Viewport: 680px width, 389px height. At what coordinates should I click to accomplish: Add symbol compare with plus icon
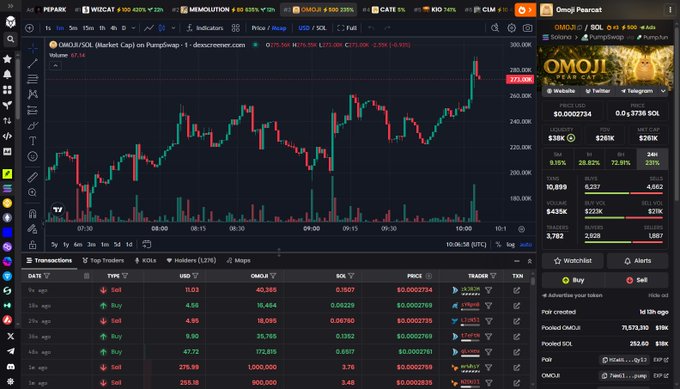click(29, 28)
